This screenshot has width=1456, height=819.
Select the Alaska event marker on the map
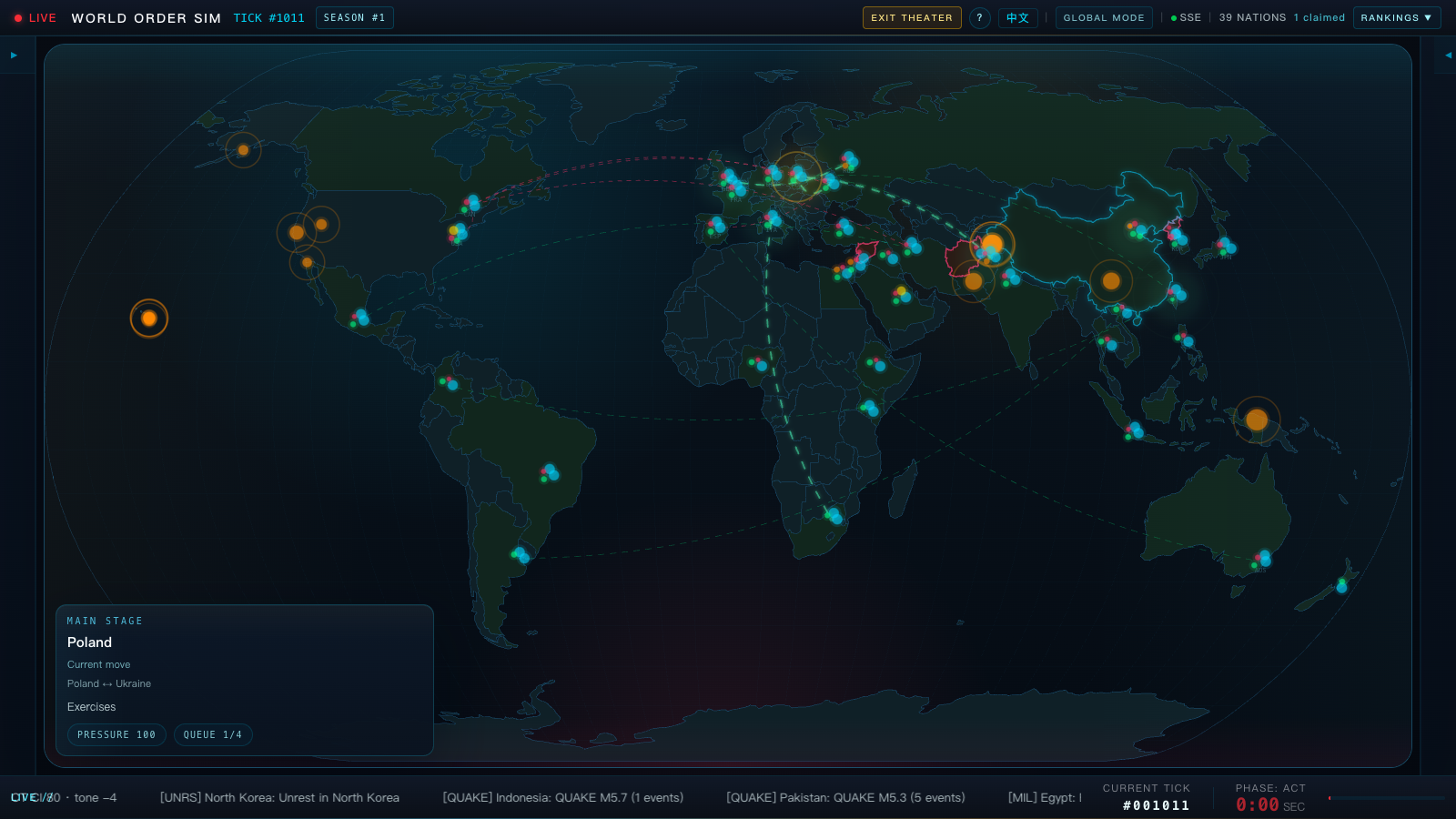pos(242,149)
